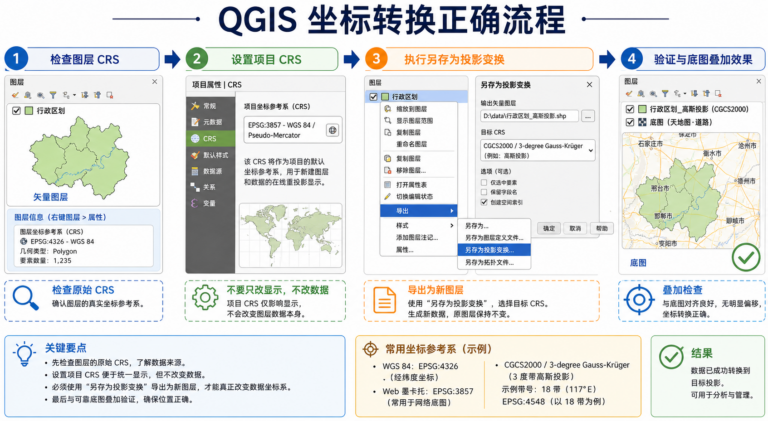Viewport: 768px width, 421px height.
Task: Enable 仅选中要素 option
Action: [484, 182]
